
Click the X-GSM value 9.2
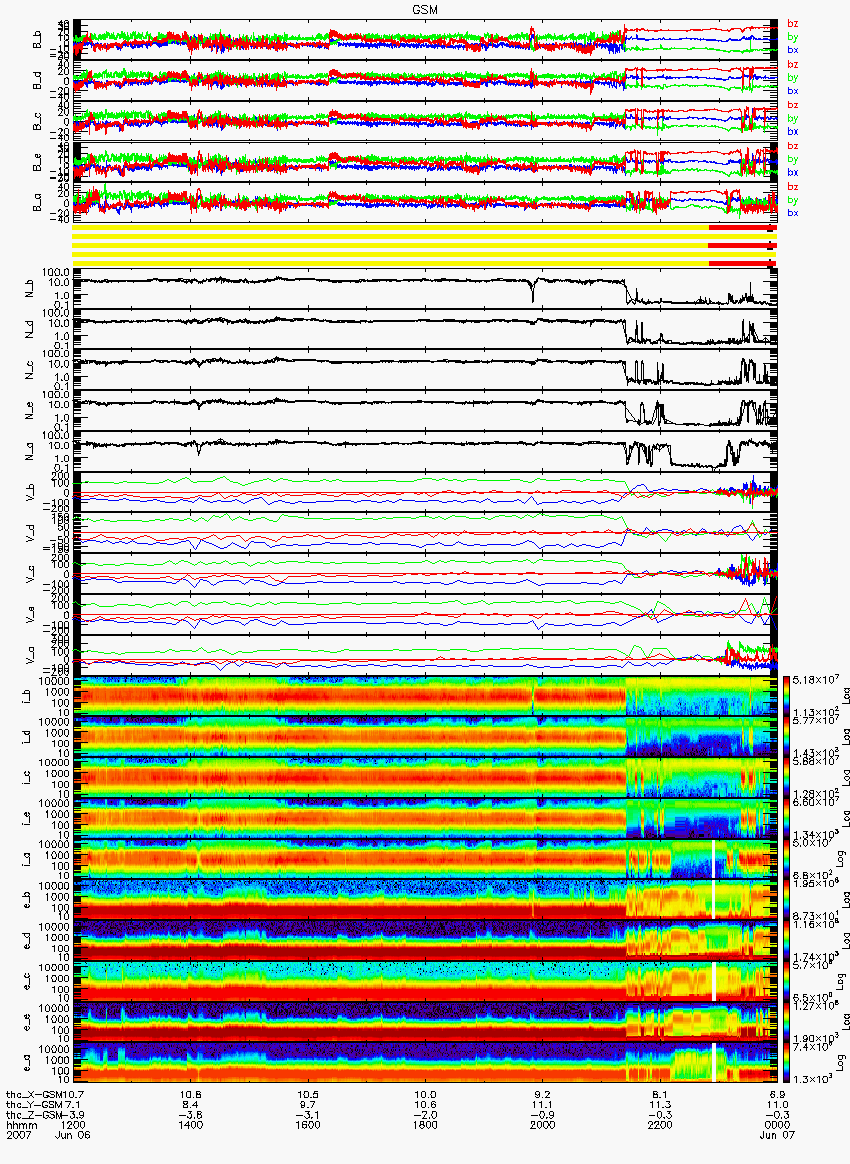coord(543,1095)
